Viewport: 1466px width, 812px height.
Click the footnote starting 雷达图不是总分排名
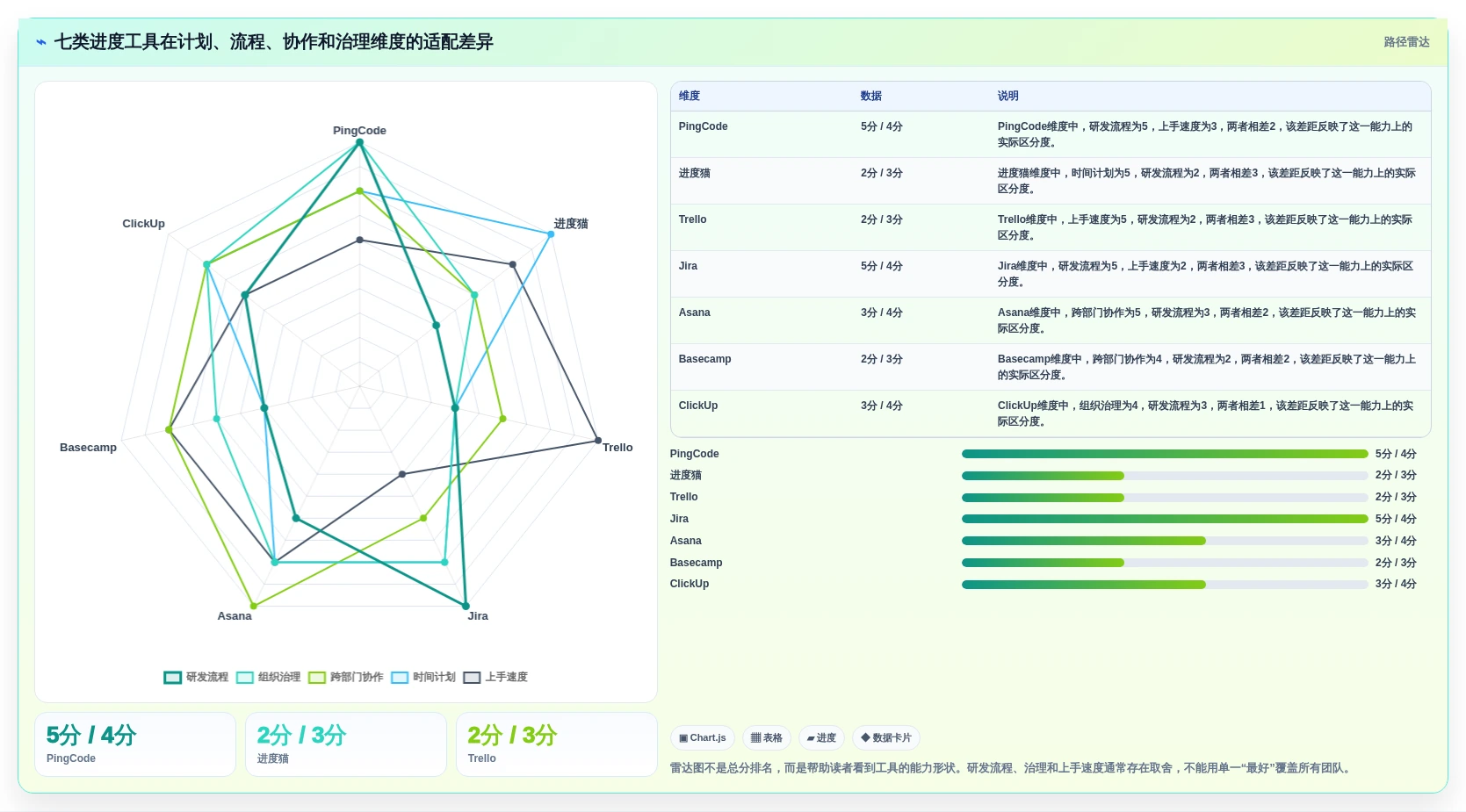(1010, 768)
